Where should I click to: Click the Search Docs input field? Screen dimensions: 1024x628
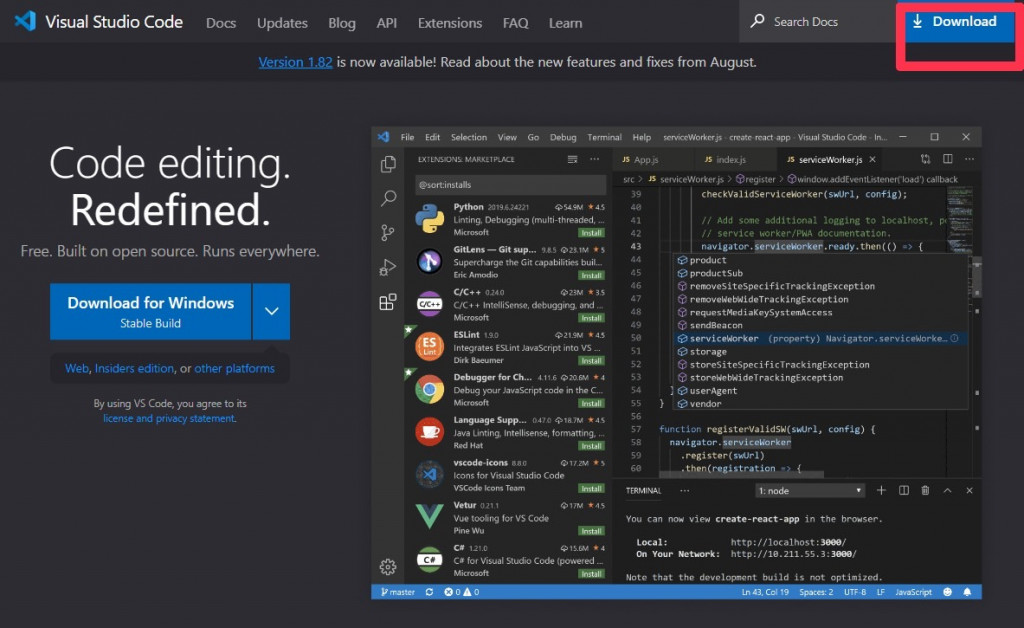(x=816, y=22)
